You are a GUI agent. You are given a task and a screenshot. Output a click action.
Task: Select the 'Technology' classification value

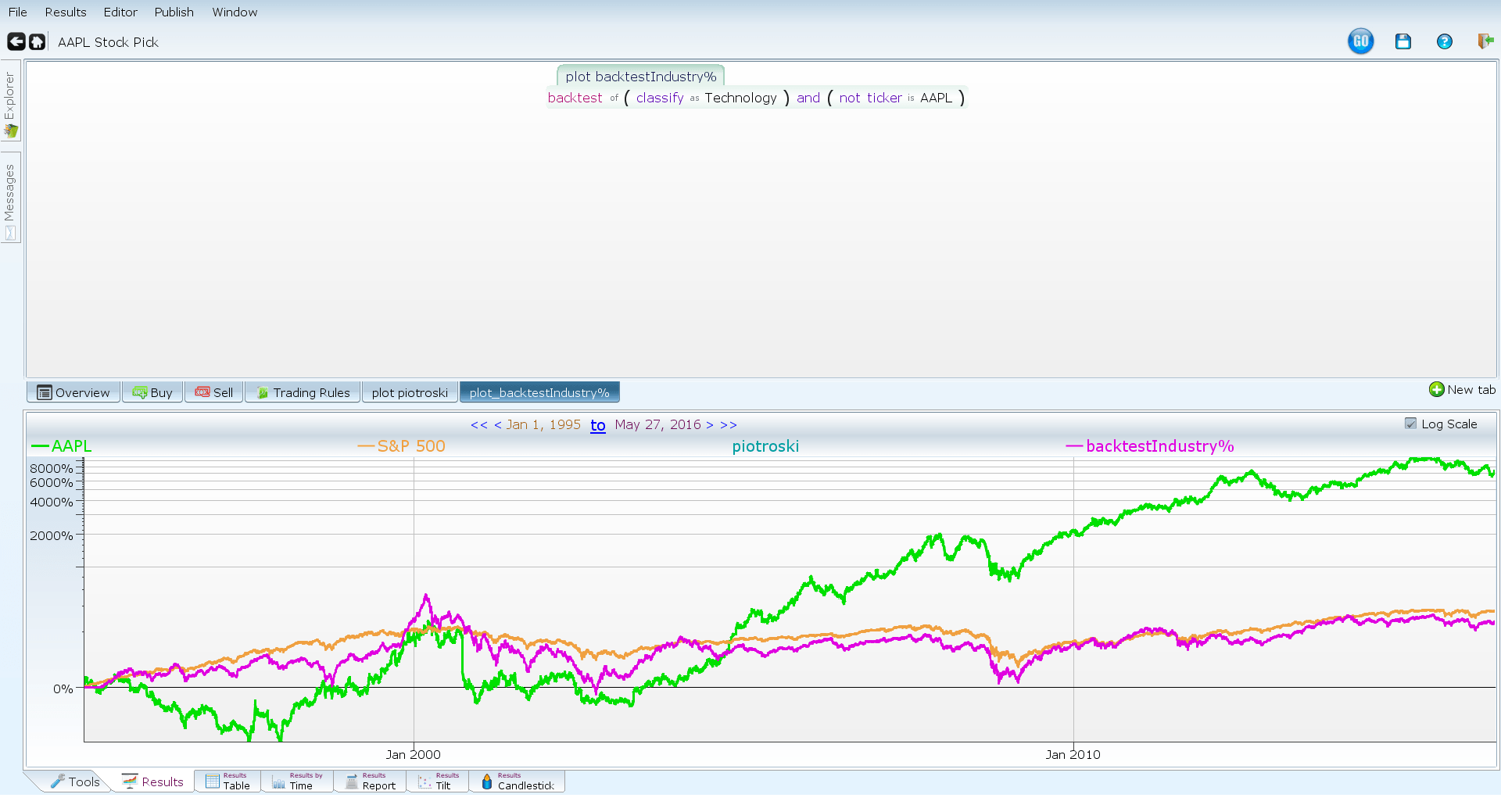pyautogui.click(x=740, y=98)
